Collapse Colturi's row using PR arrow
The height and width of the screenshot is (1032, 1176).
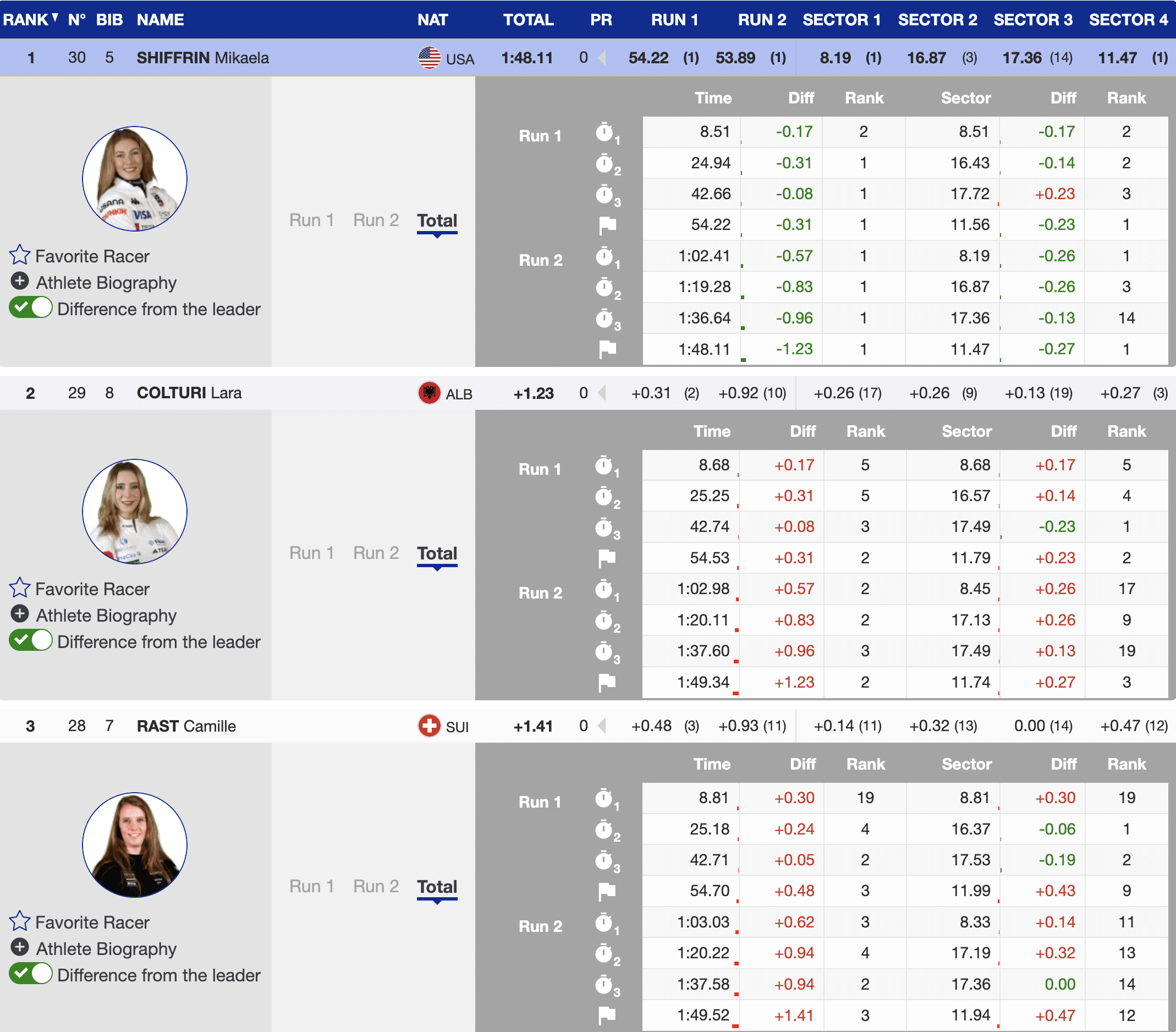(x=602, y=393)
